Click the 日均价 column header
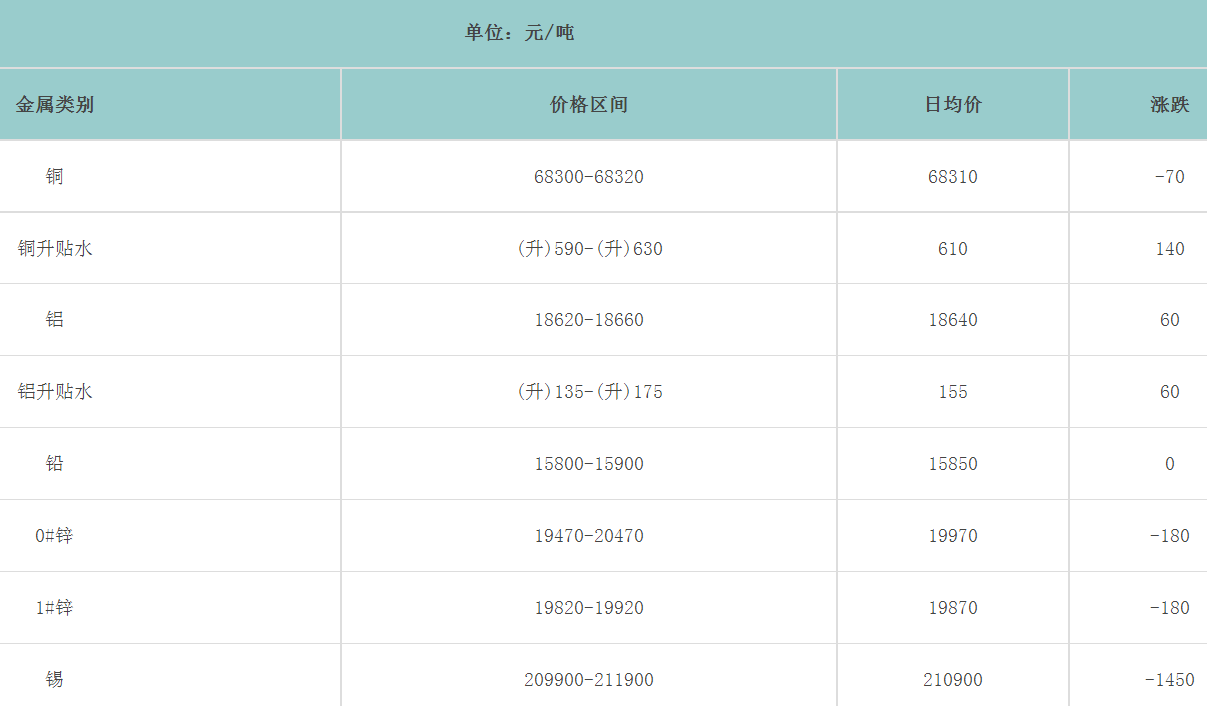The width and height of the screenshot is (1207, 706). click(953, 105)
